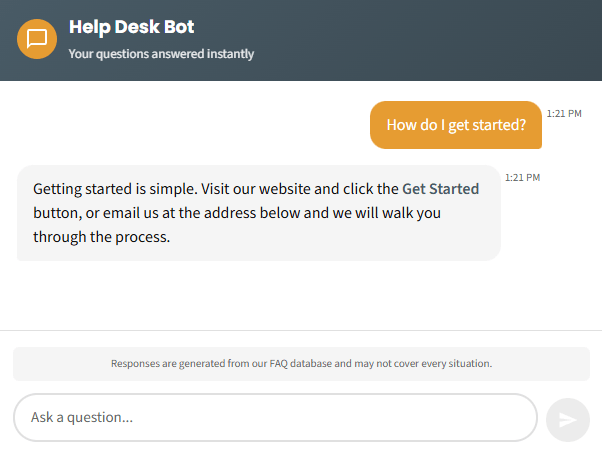Click the FAQ database disclaimer notice
Screen dimensions: 602x454
pyautogui.click(x=301, y=364)
